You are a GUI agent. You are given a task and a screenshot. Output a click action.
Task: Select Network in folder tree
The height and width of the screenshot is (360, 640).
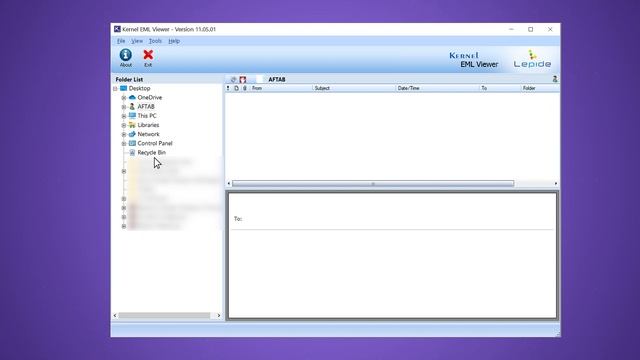tap(149, 134)
